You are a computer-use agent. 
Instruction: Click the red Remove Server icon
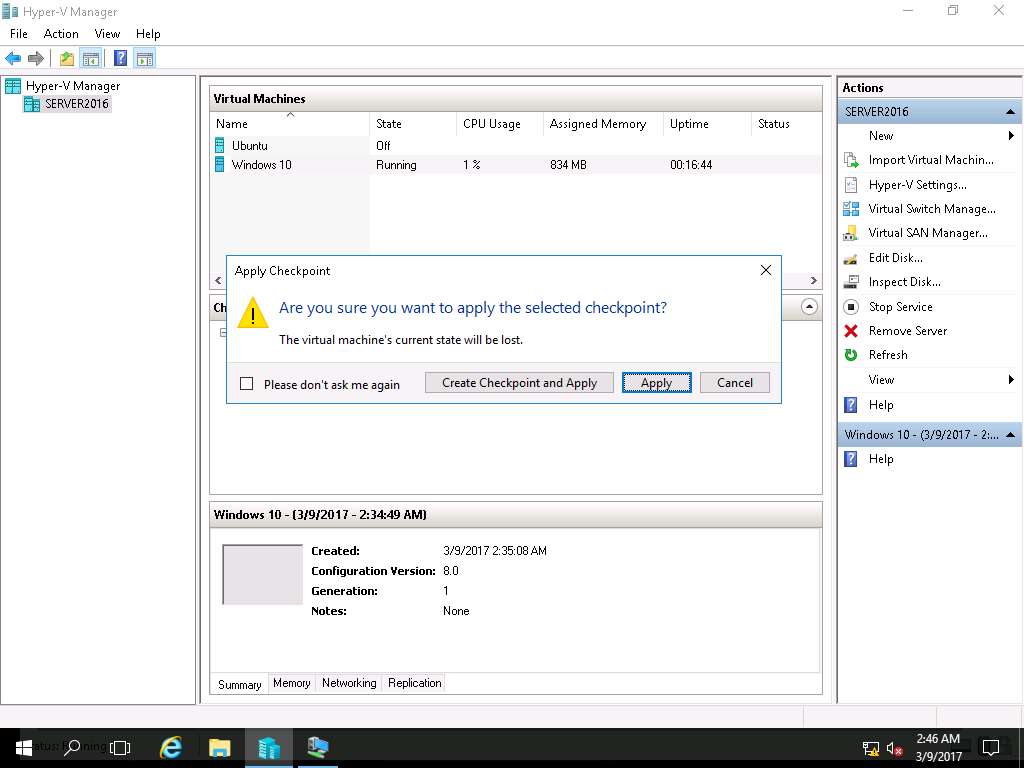click(851, 331)
